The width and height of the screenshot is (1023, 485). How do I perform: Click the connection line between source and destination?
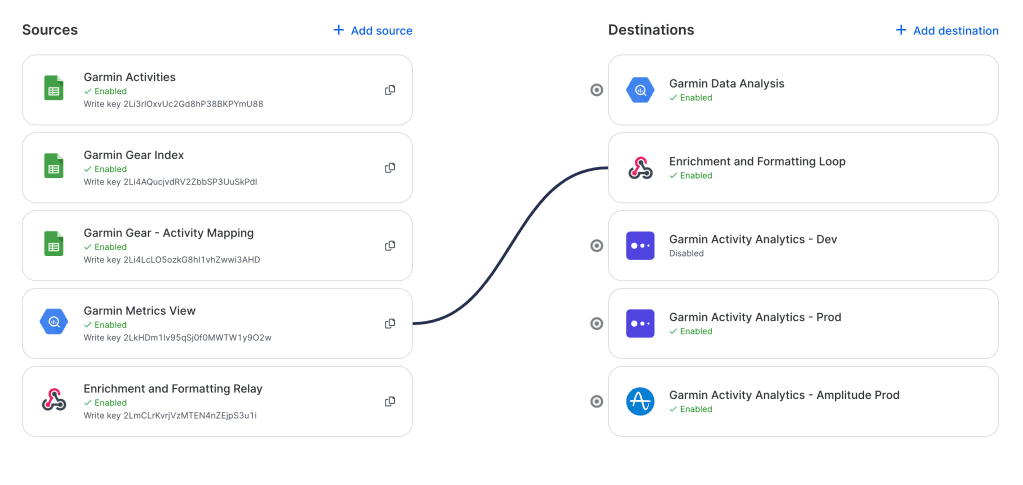click(510, 246)
